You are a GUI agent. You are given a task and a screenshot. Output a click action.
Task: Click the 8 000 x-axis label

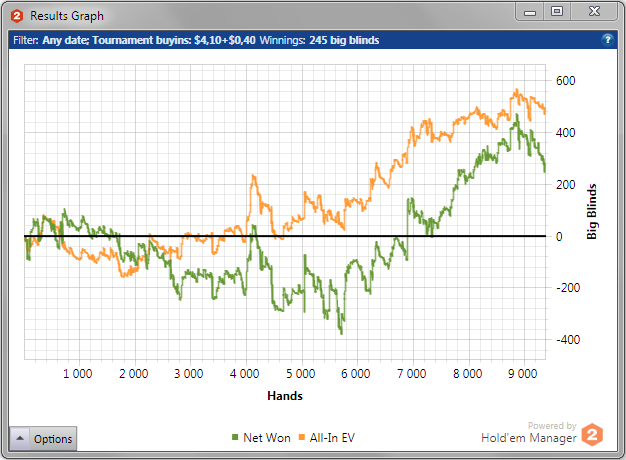[468, 374]
